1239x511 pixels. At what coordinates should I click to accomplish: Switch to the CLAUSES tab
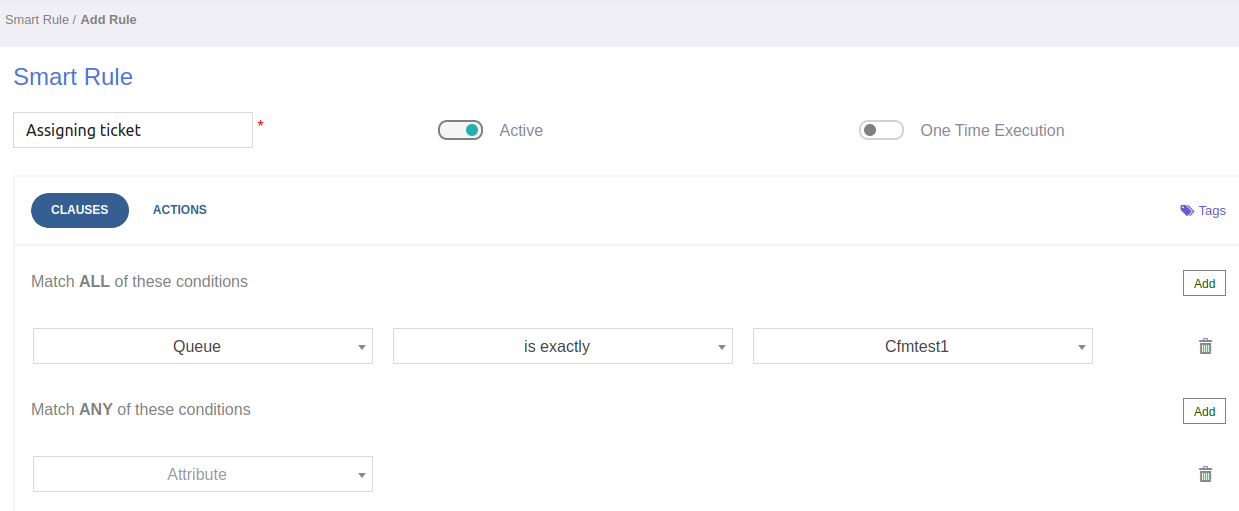(x=80, y=210)
